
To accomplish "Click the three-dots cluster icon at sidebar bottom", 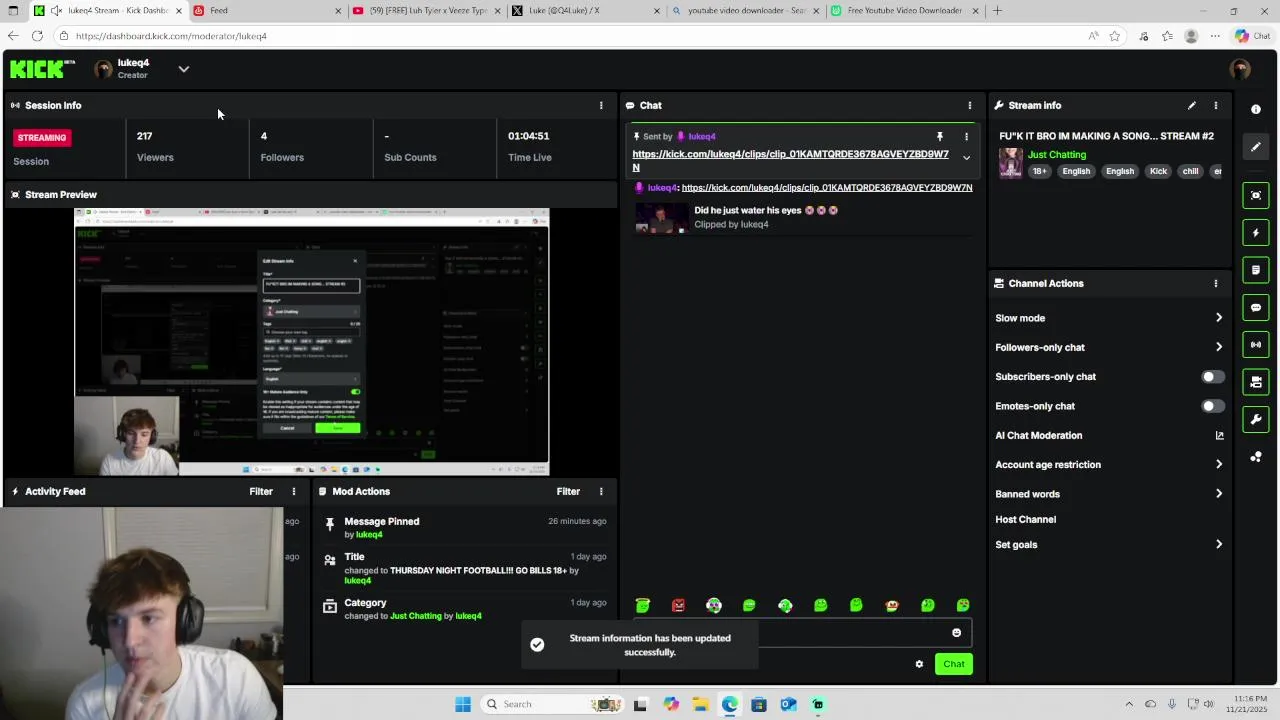I will (1256, 457).
